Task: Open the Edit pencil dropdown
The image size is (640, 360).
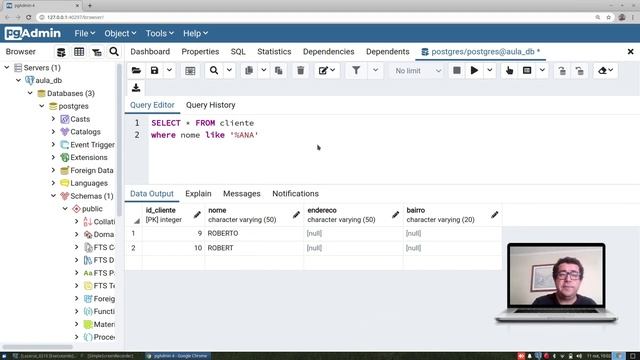Action: click(327, 71)
